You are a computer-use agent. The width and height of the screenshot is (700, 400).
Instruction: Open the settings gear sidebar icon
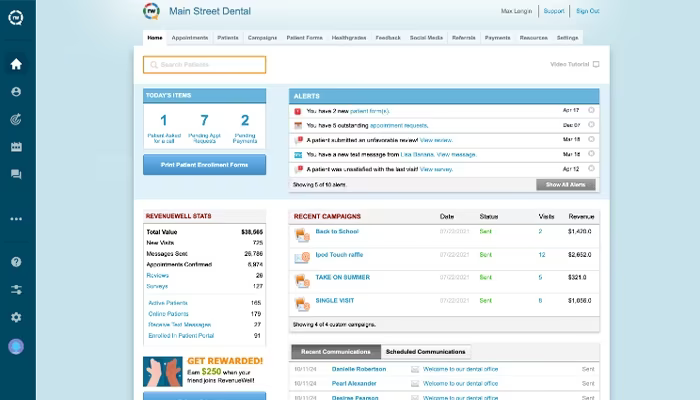[x=16, y=317]
